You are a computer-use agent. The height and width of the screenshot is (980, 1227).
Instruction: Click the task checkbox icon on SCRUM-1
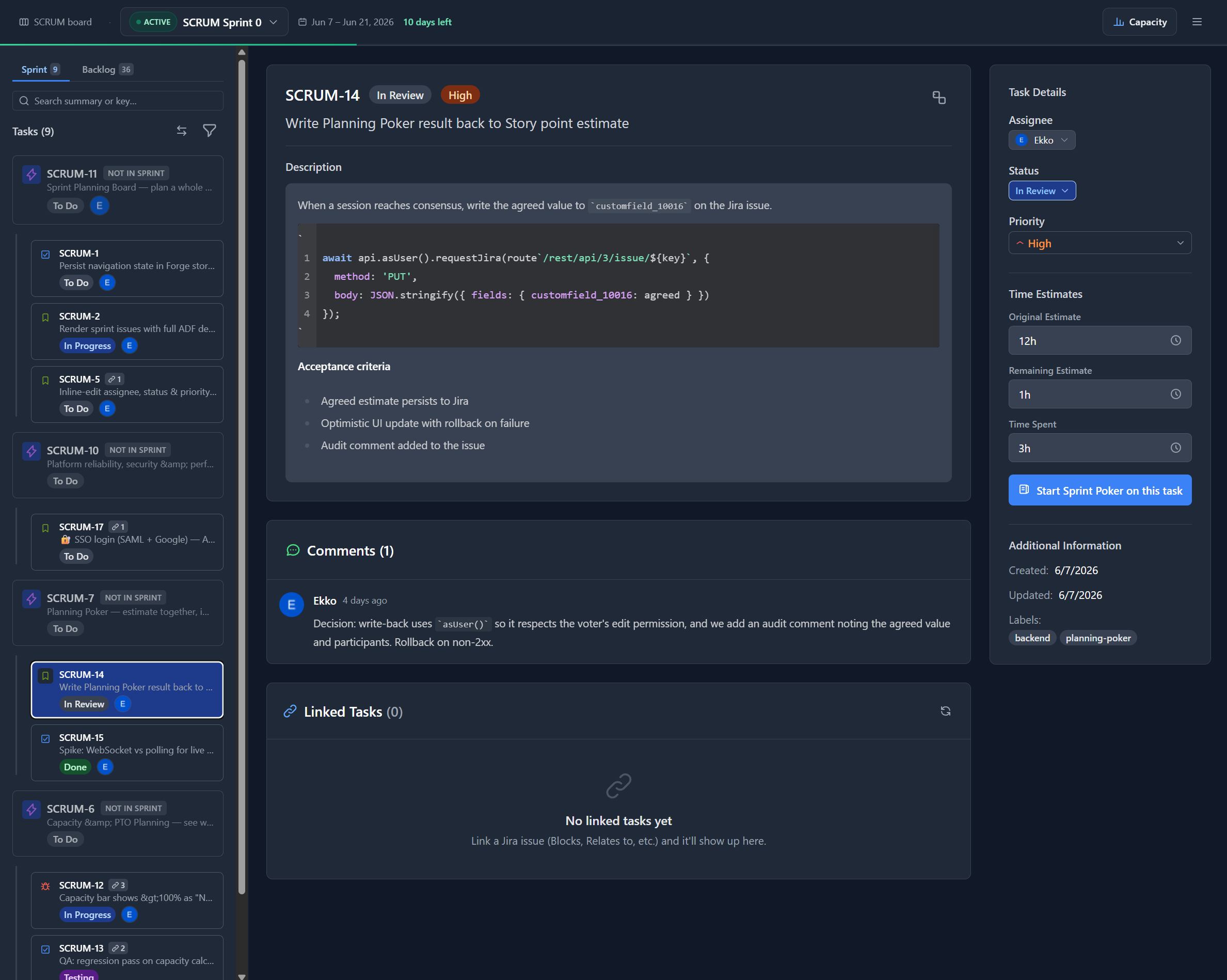click(x=45, y=255)
